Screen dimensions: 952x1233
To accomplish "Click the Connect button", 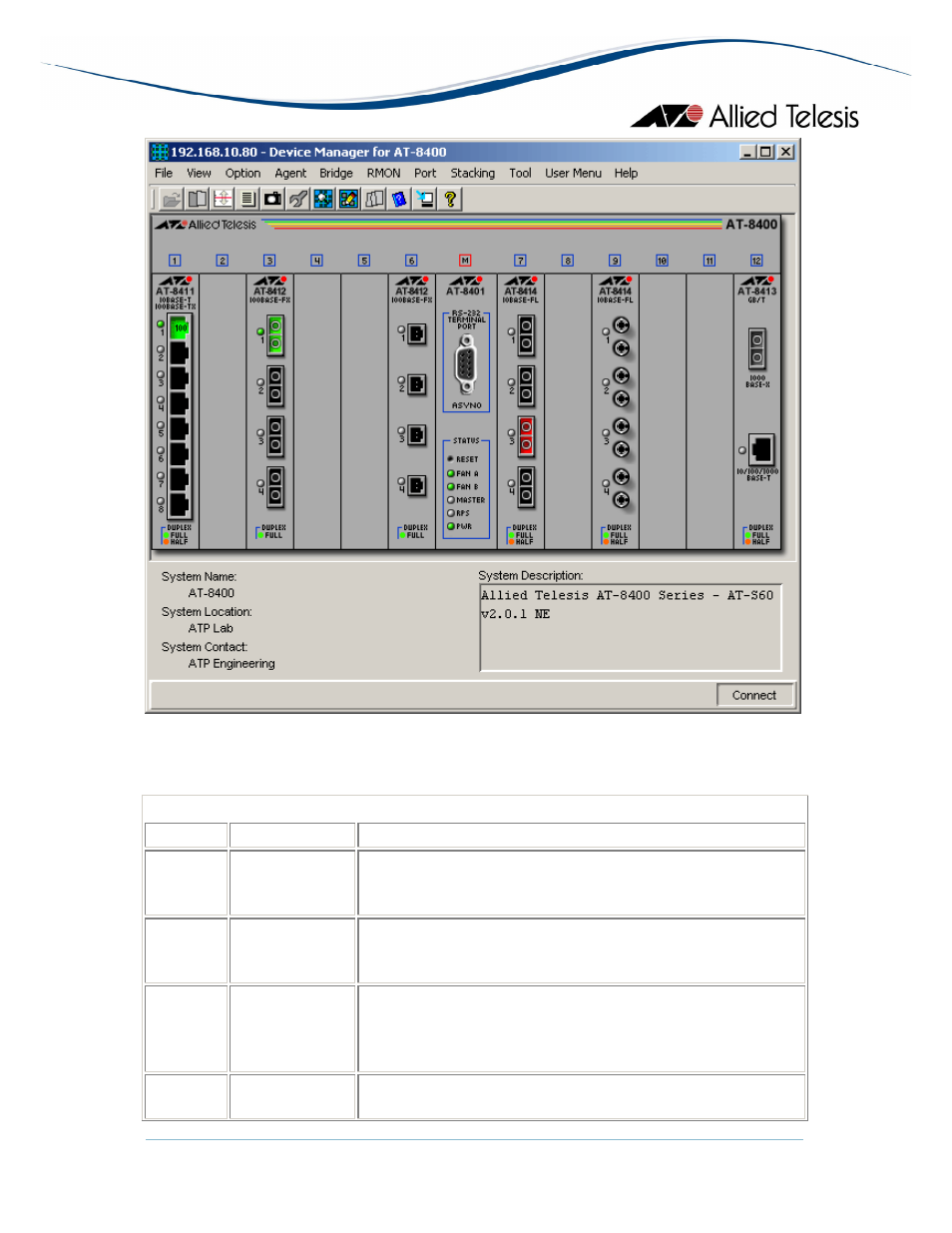I will point(754,695).
